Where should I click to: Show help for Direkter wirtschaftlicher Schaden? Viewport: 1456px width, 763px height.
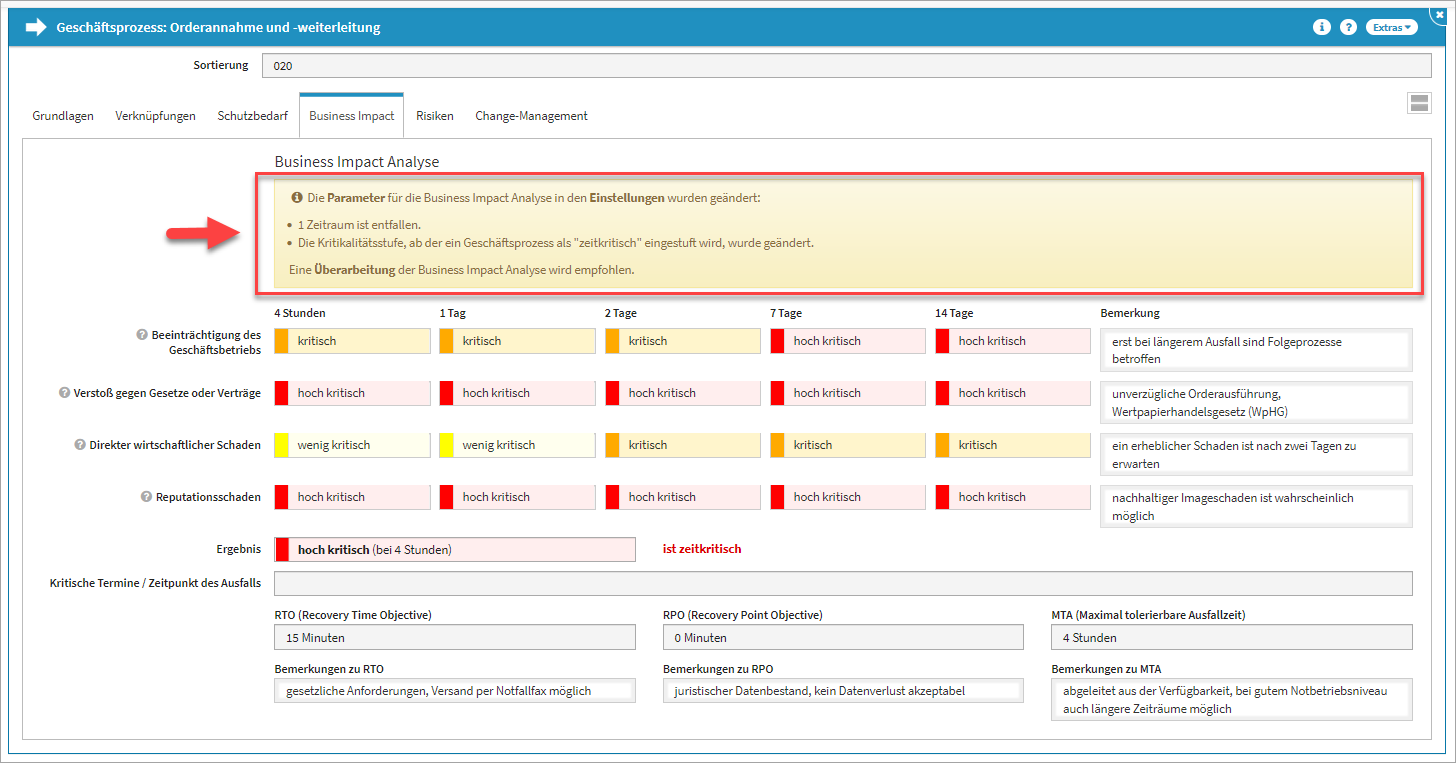click(x=81, y=445)
